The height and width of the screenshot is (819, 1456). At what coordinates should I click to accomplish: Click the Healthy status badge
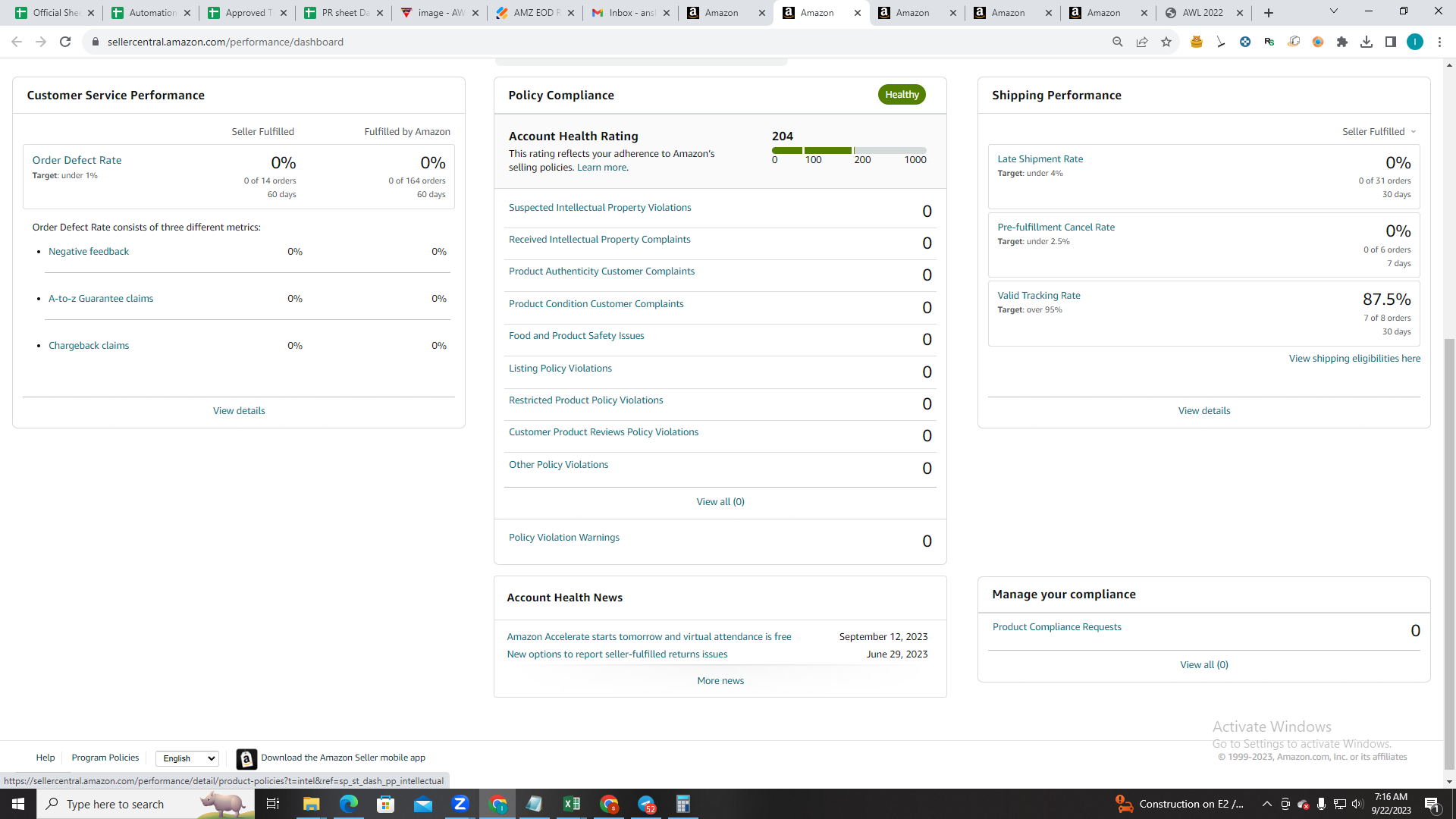(x=902, y=95)
